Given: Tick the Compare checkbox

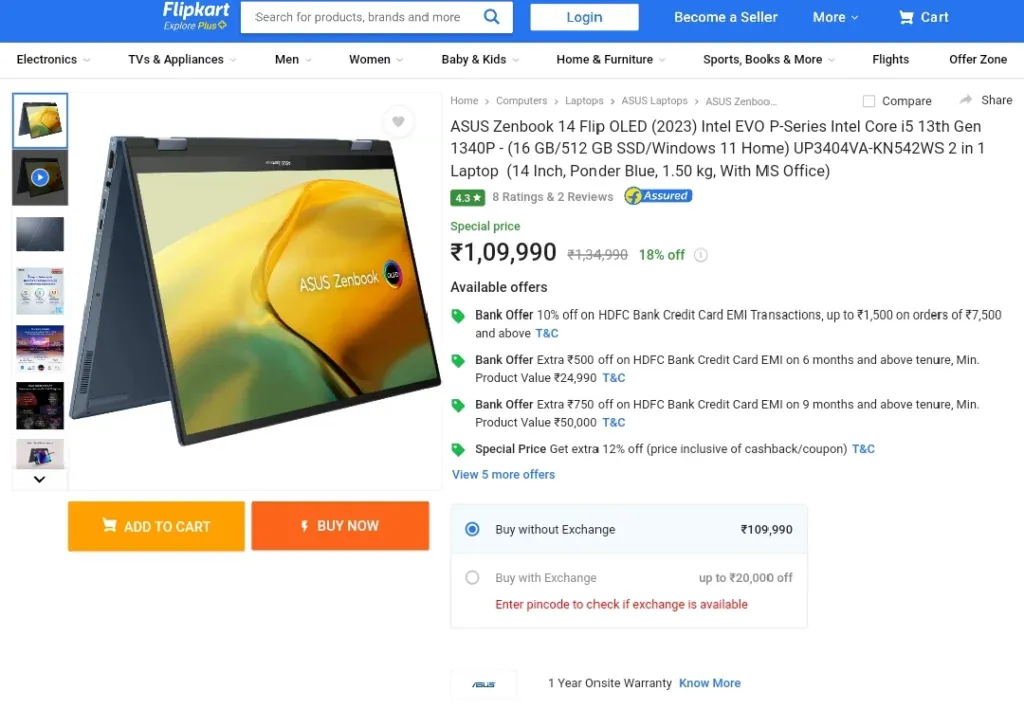Looking at the screenshot, I should (x=869, y=101).
